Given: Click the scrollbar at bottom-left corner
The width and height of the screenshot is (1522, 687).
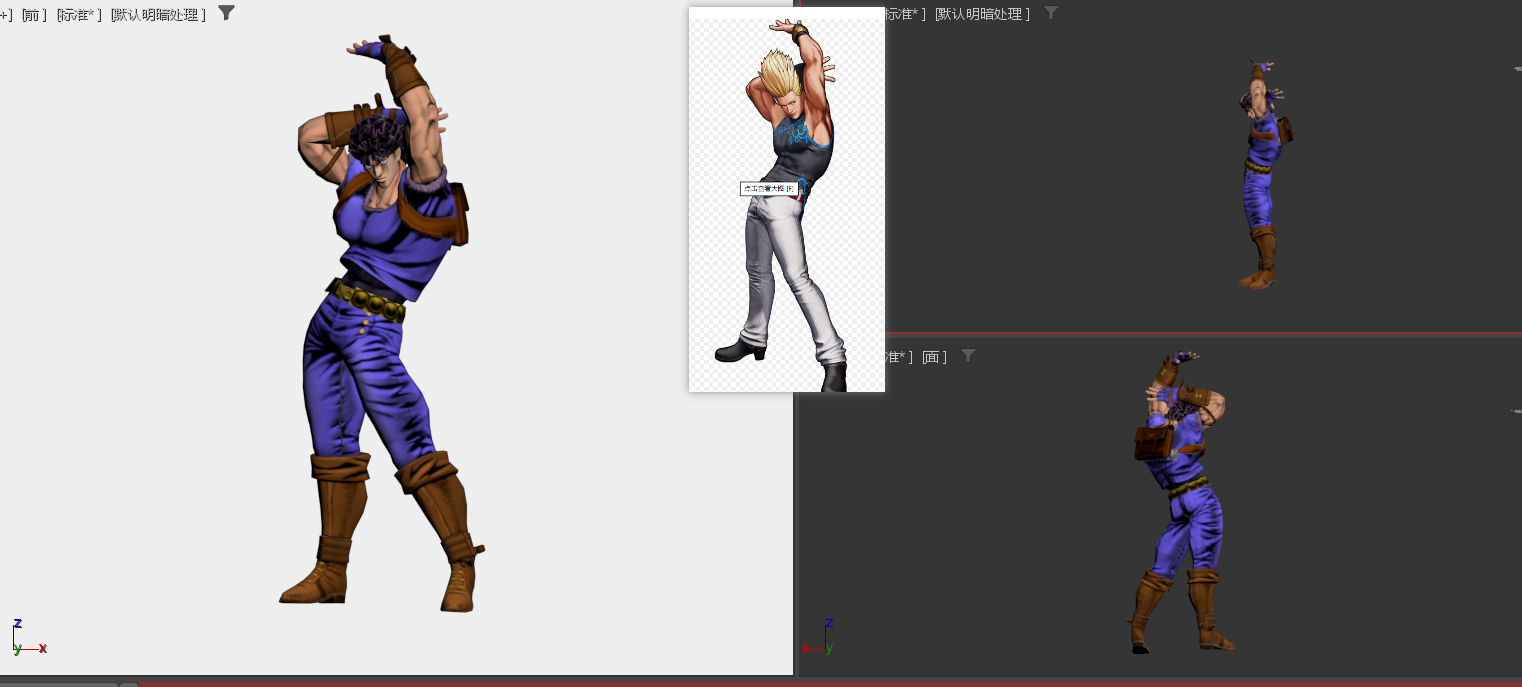Looking at the screenshot, I should tap(60, 684).
